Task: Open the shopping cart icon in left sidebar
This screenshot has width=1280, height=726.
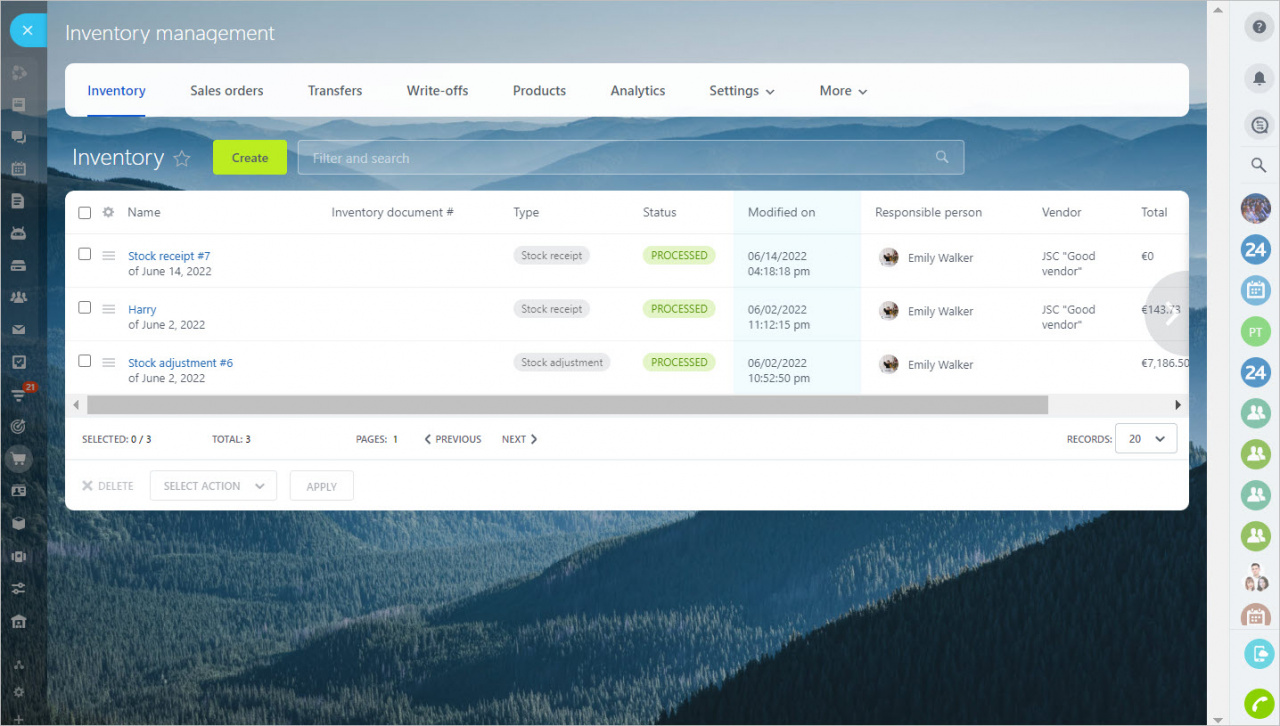Action: pos(18,459)
